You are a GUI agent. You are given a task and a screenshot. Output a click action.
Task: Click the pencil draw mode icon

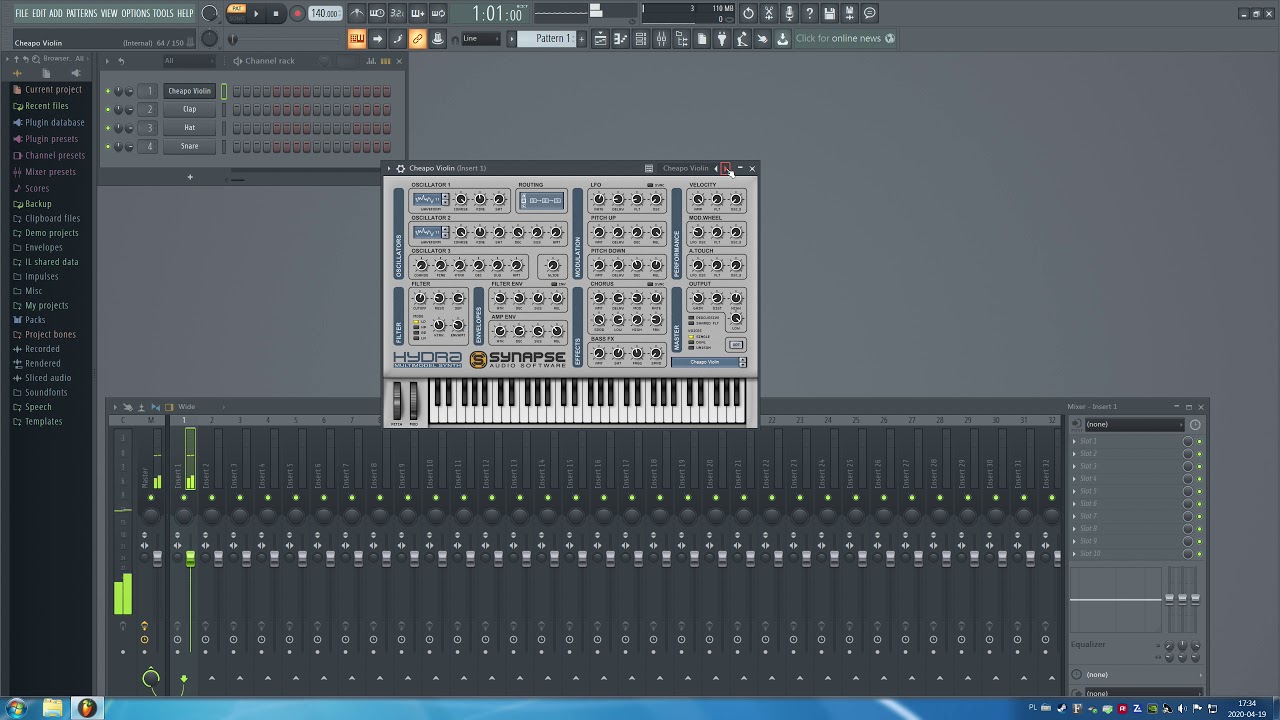(397, 39)
